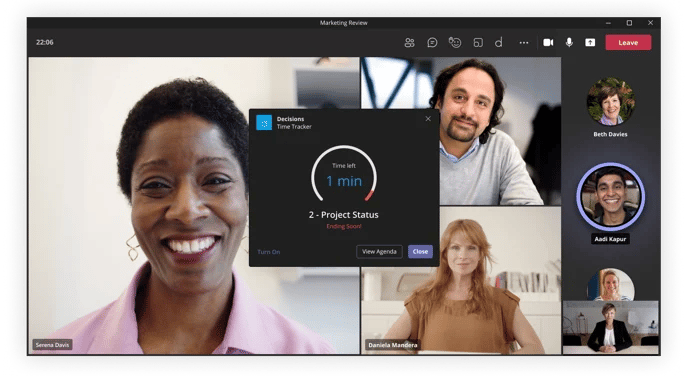This screenshot has height=376, width=688.
Task: Open the participants panel icon
Action: 409,43
